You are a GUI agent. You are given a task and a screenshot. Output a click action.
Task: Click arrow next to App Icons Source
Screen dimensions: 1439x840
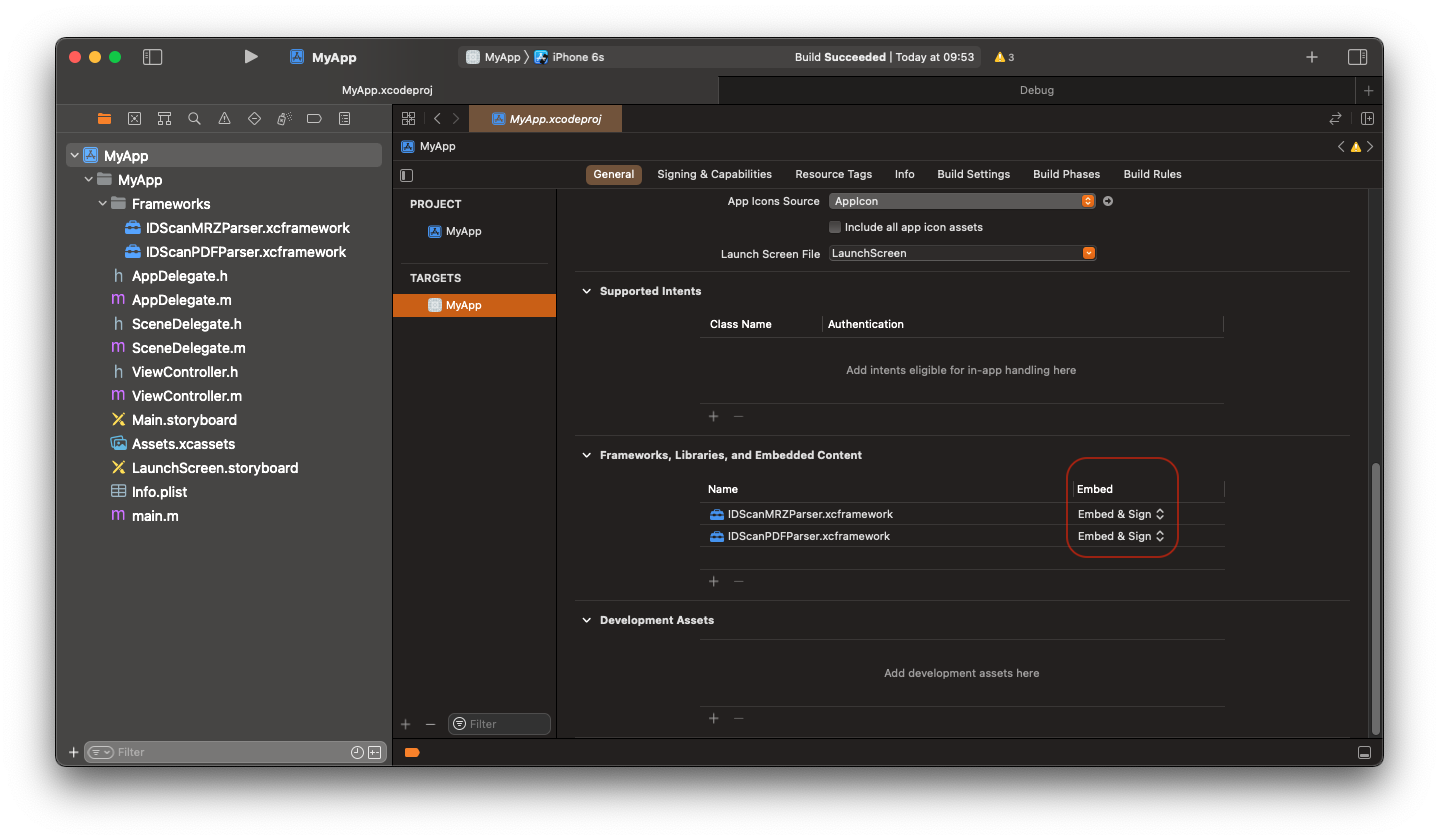tap(1108, 201)
